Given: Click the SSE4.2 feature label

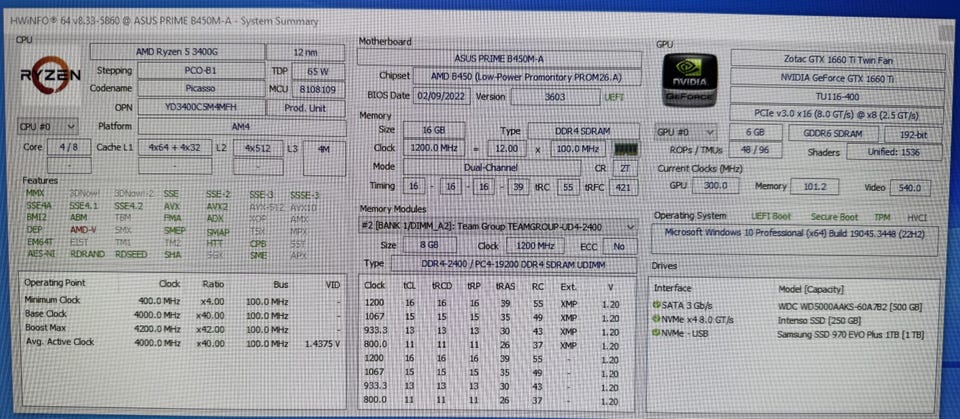Looking at the screenshot, I should (x=128, y=206).
